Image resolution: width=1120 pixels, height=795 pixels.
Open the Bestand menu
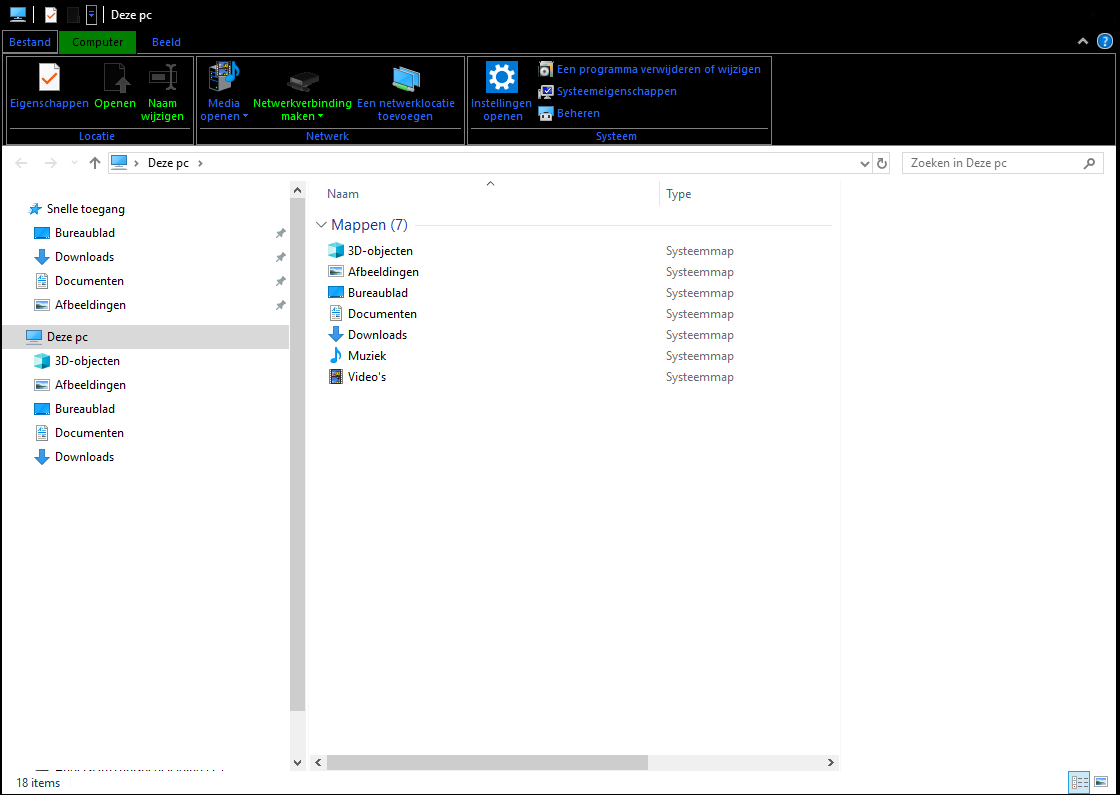29,42
